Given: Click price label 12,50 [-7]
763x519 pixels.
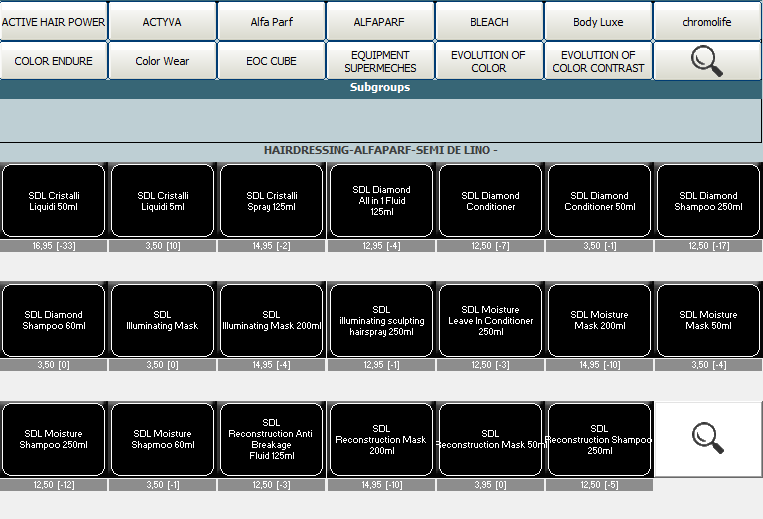Looking at the screenshot, I should pyautogui.click(x=490, y=246).
